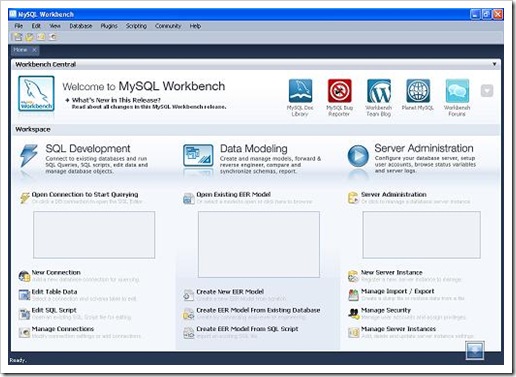This screenshot has width=516, height=377.
Task: Click the Ready status bar text
Action: 18,360
